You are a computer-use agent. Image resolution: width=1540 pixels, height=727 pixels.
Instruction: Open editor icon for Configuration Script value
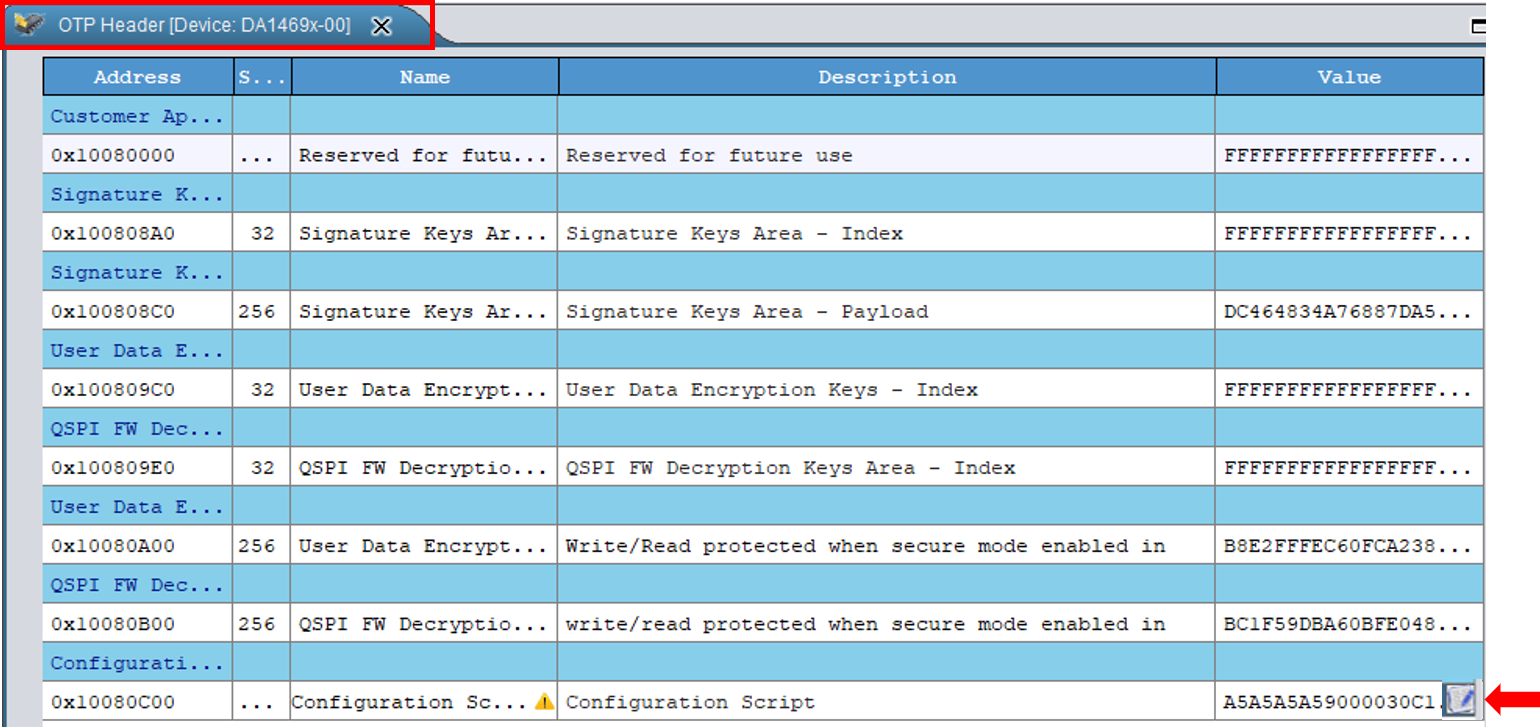[x=1460, y=700]
